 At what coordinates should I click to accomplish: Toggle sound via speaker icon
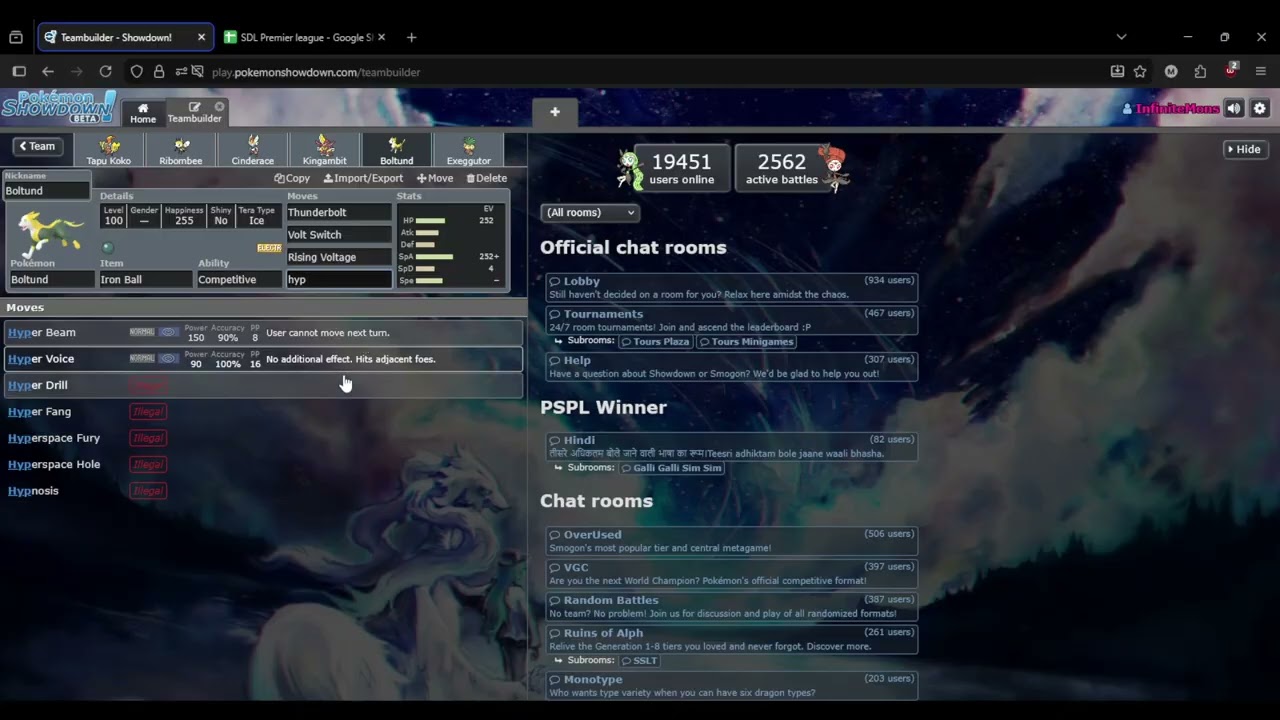(x=1235, y=108)
